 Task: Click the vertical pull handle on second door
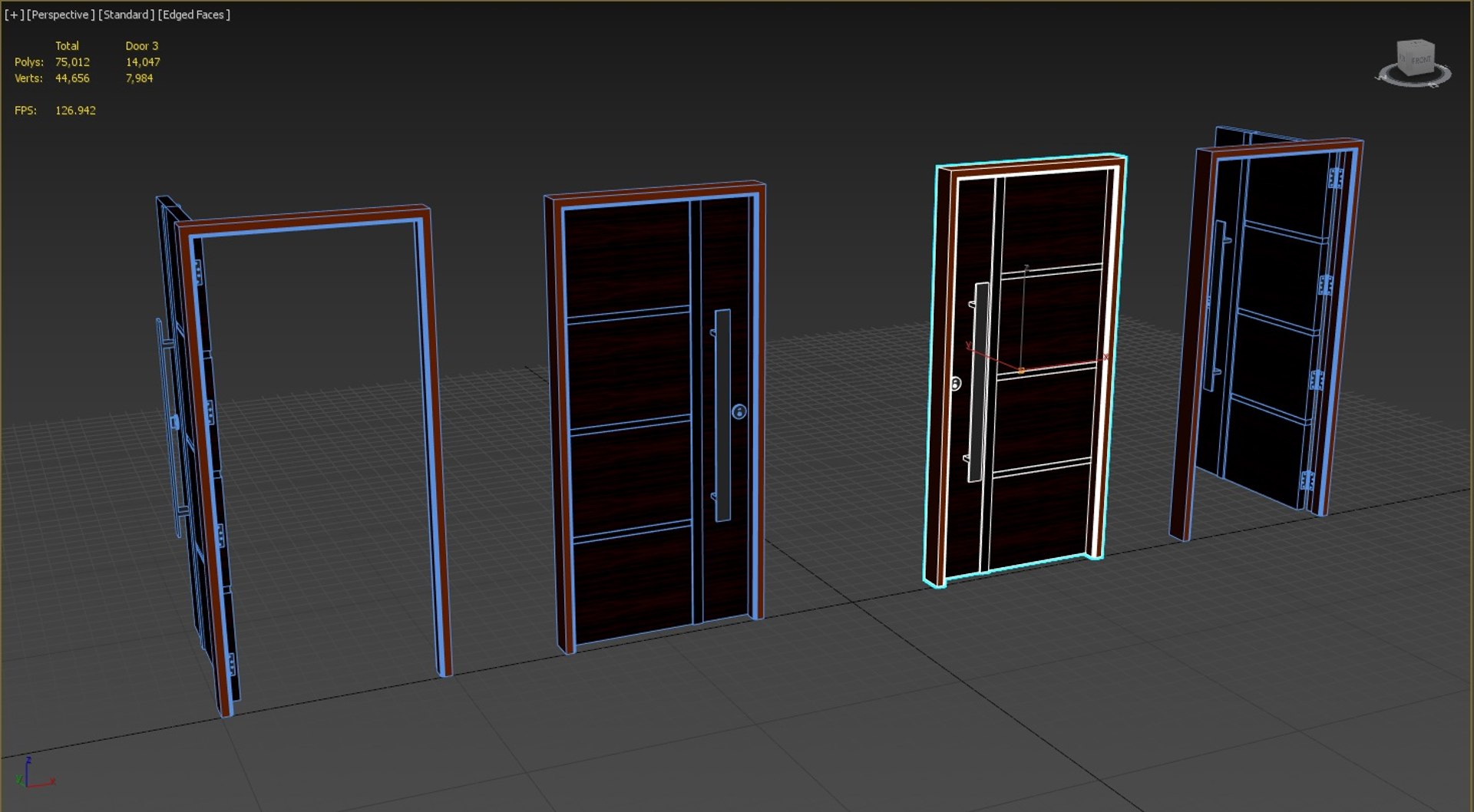[722, 415]
